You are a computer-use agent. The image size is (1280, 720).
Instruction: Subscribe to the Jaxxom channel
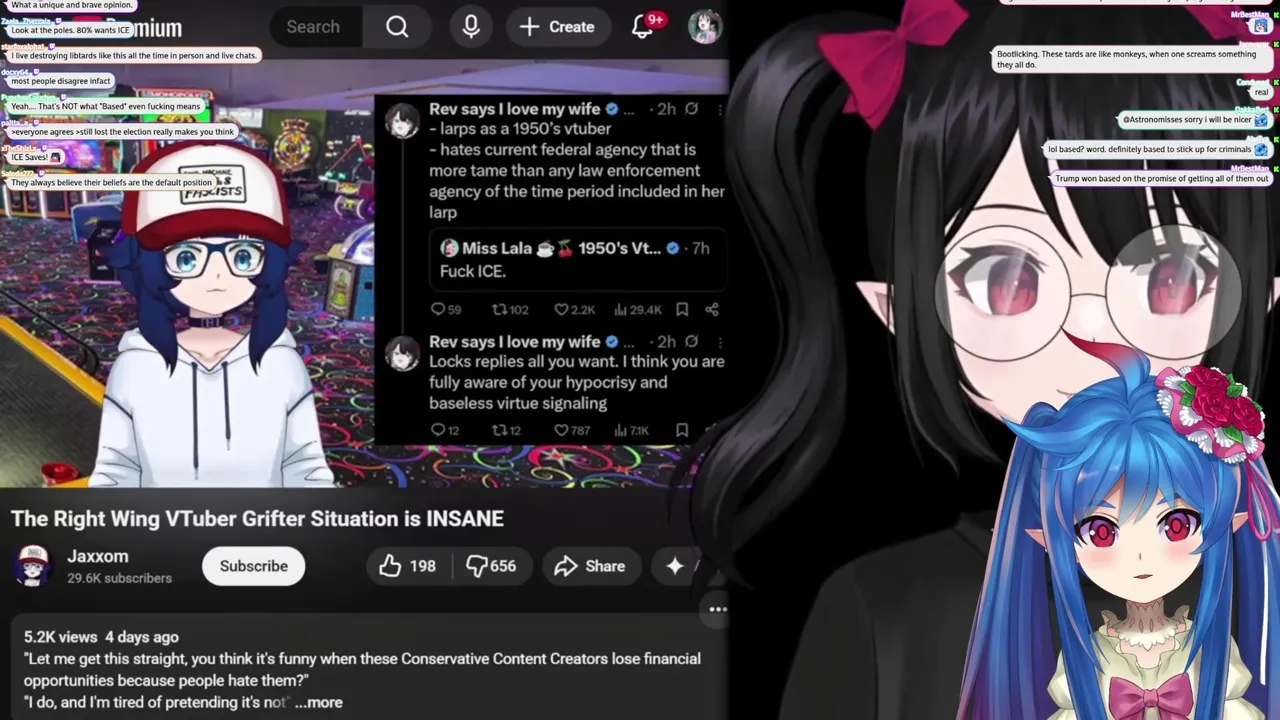click(x=253, y=566)
